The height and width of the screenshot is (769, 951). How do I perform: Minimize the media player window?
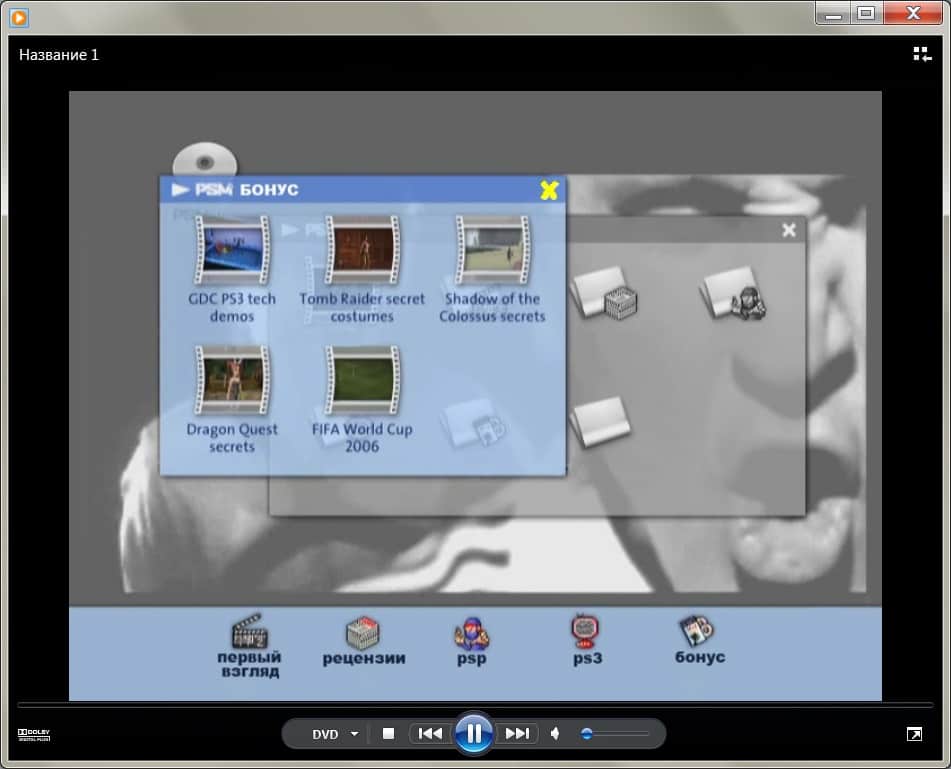click(833, 13)
